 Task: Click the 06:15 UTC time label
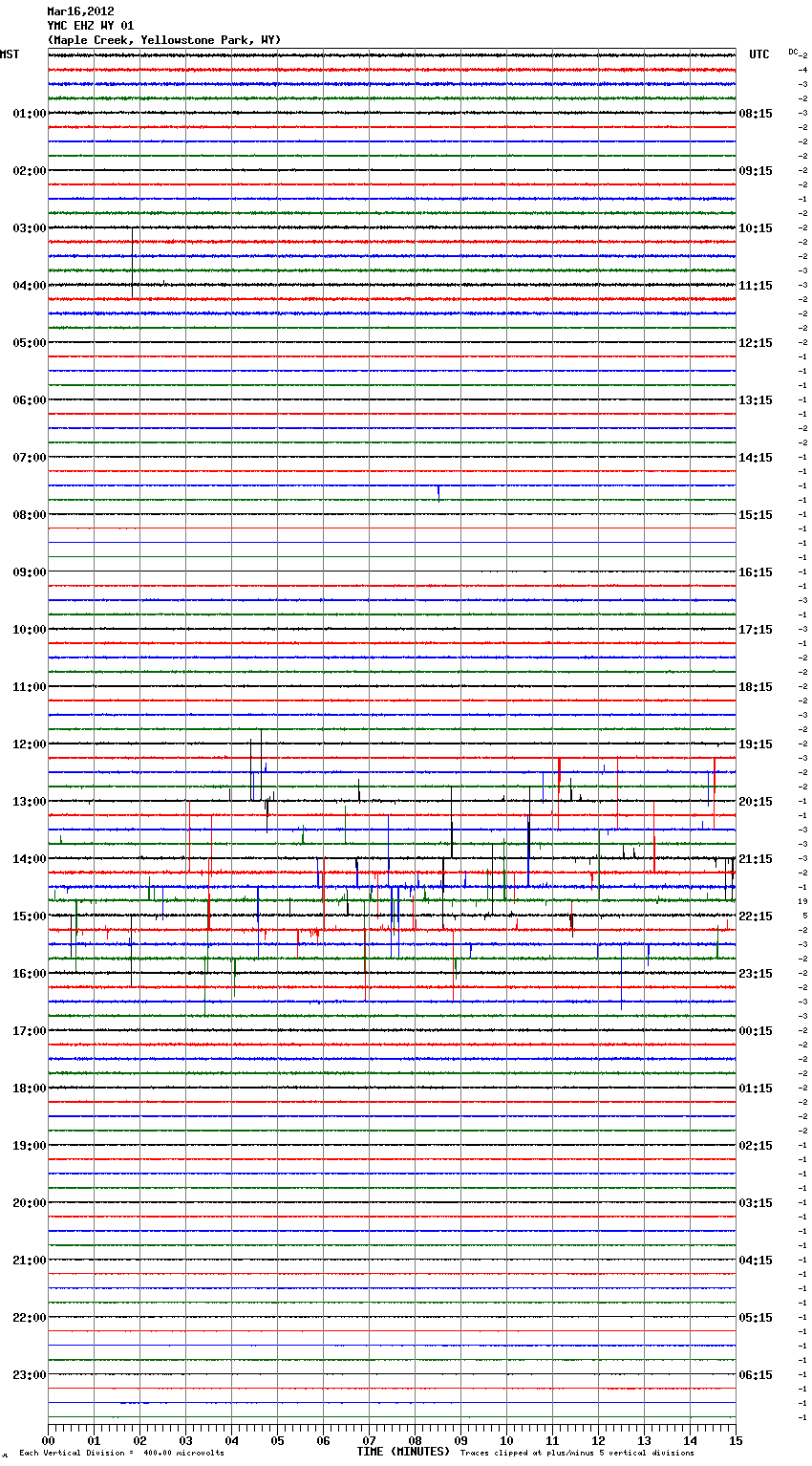[x=756, y=1375]
